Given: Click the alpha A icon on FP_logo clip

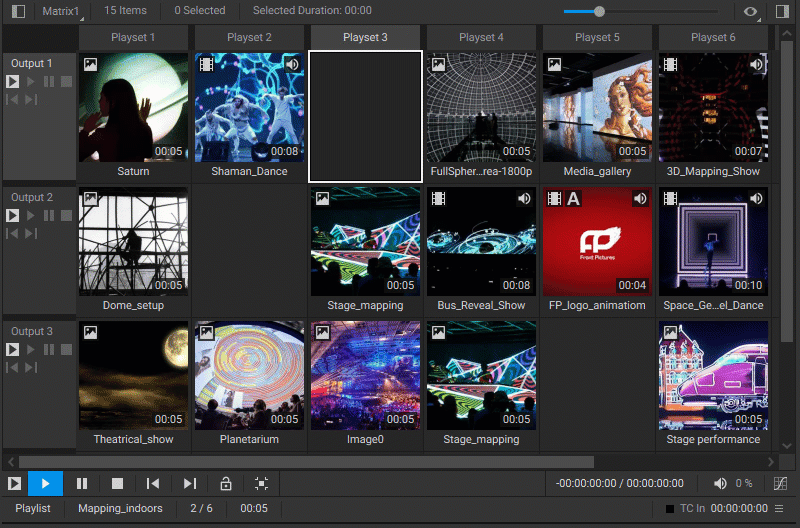Looking at the screenshot, I should tap(573, 198).
